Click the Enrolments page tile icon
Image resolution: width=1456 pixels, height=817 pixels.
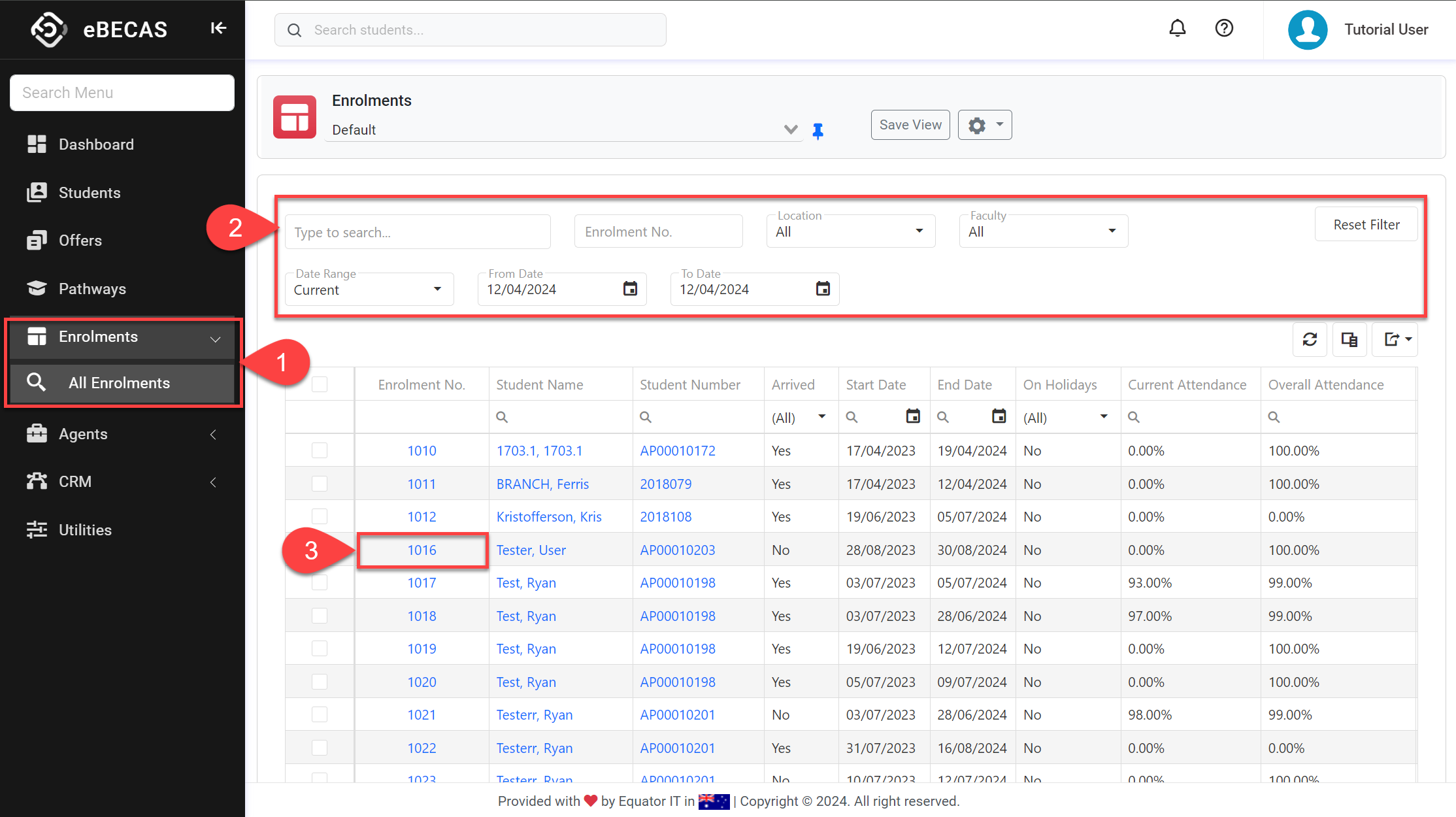pyautogui.click(x=294, y=117)
